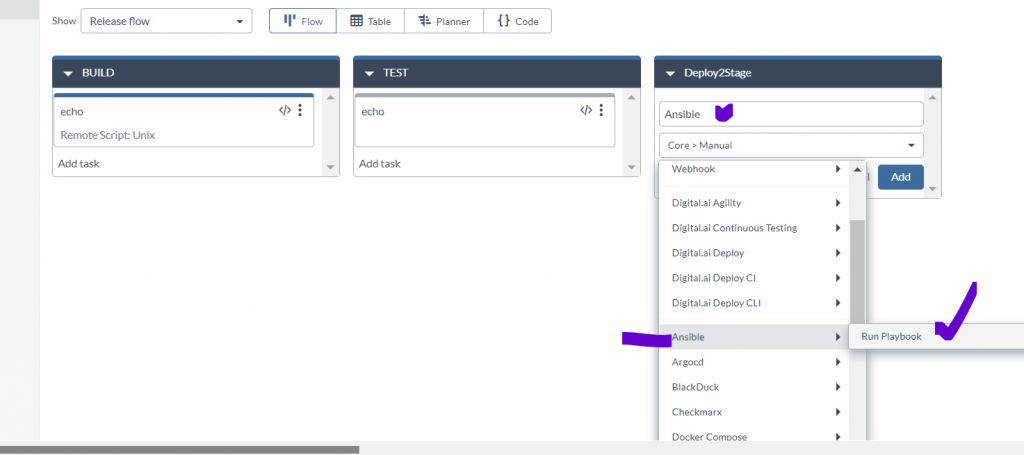Expand the Core > Manual task type dropdown
The image size is (1024, 455).
tap(790, 145)
